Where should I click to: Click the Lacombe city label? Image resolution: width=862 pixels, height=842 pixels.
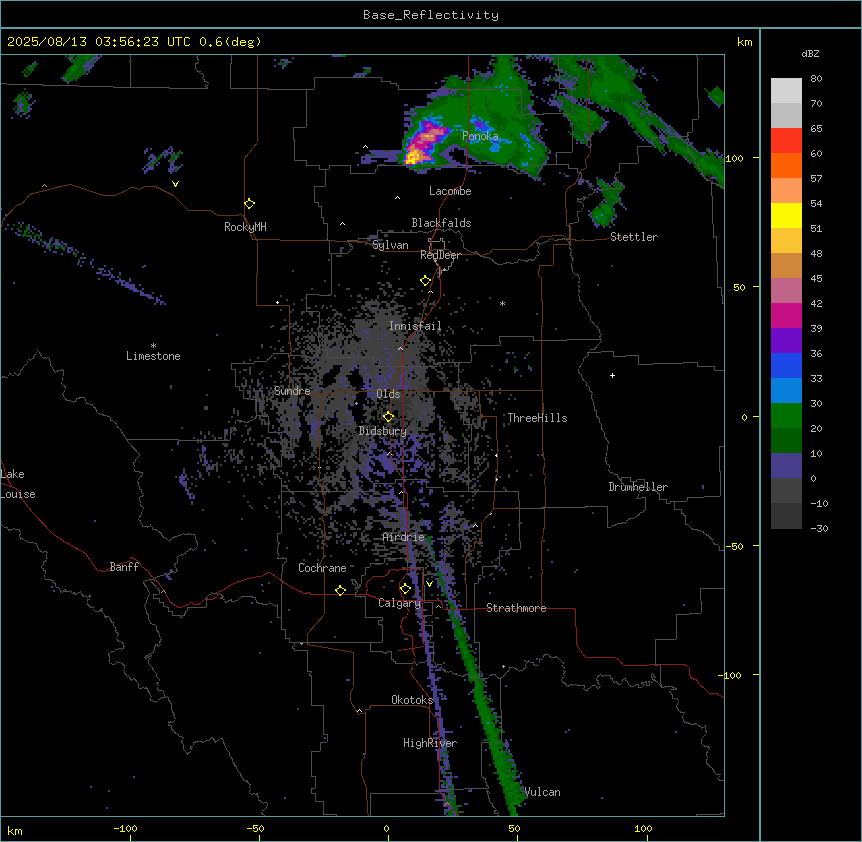450,191
